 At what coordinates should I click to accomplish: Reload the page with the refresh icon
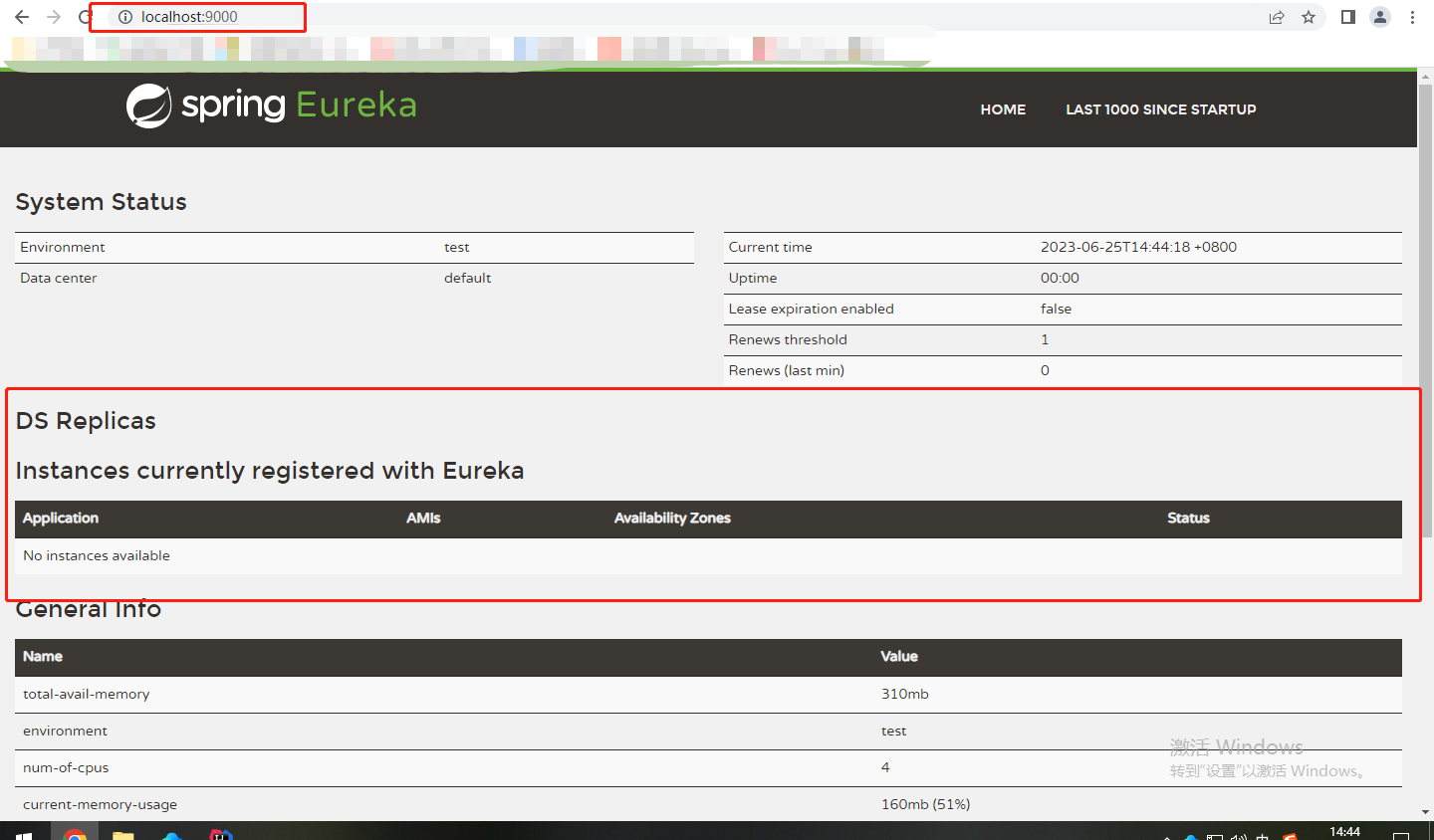click(x=86, y=17)
